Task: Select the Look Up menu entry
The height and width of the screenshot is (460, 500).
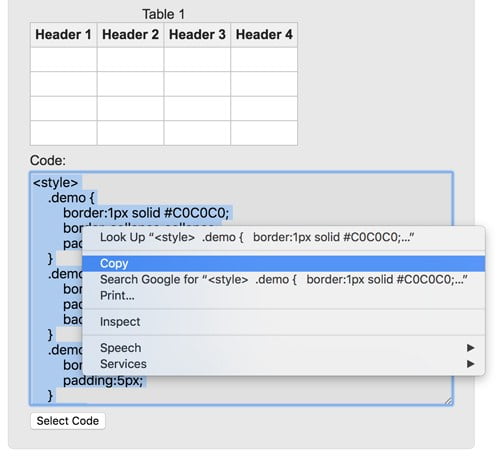Action: tap(283, 237)
